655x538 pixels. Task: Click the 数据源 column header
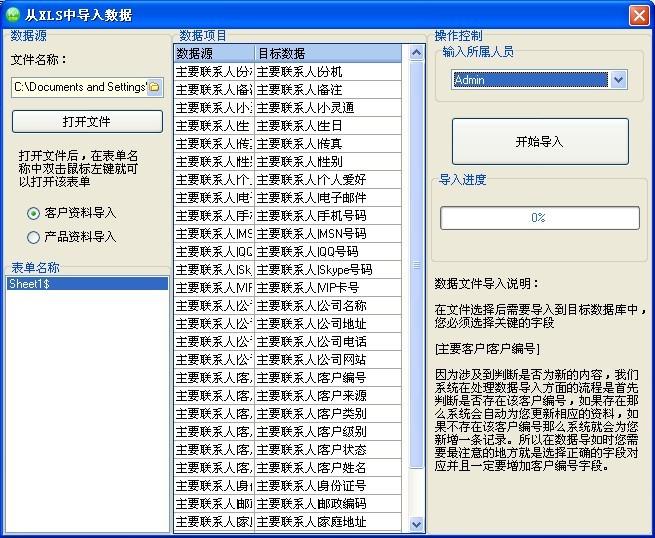(213, 53)
